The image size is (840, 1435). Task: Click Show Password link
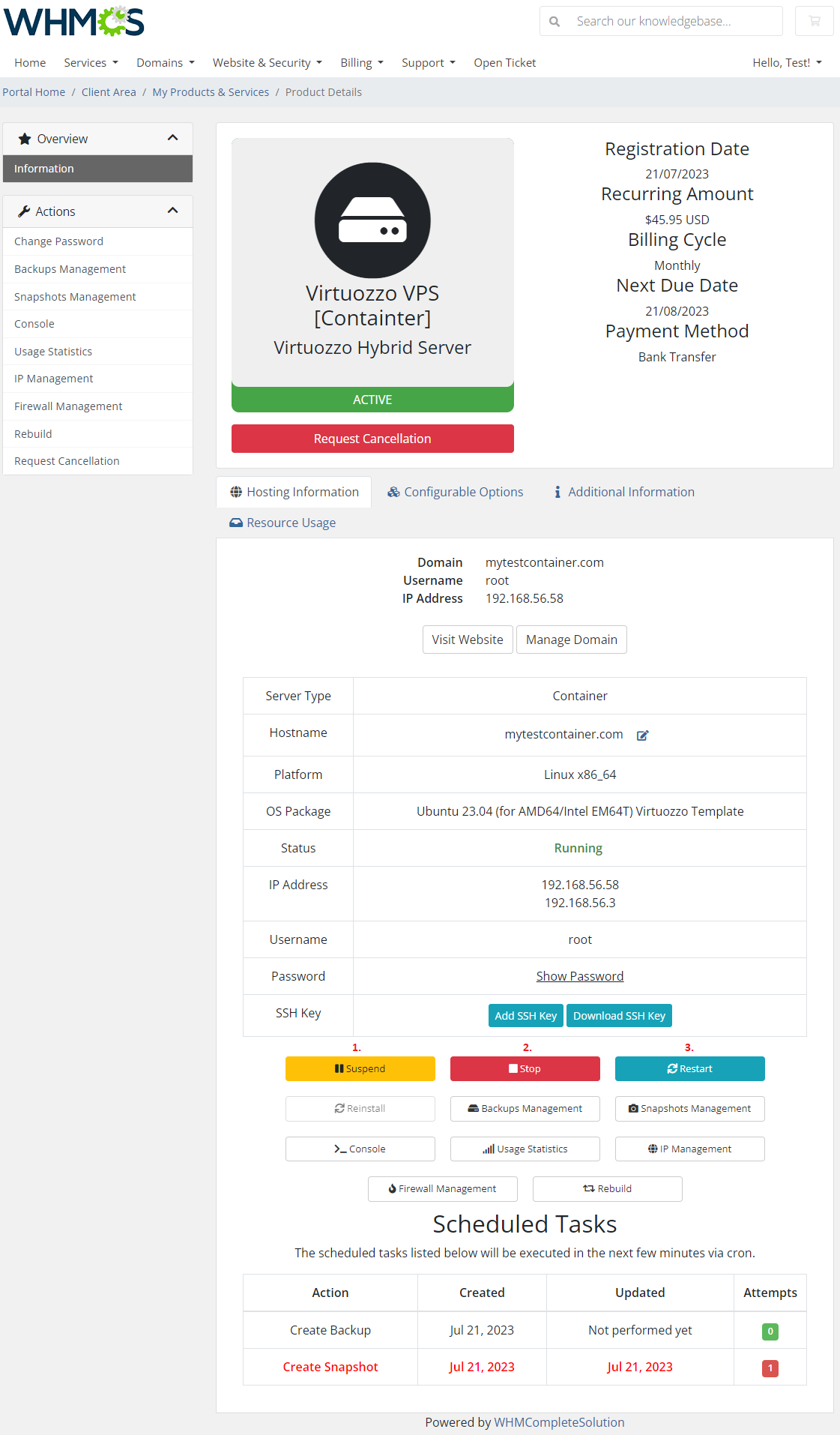pyautogui.click(x=580, y=976)
